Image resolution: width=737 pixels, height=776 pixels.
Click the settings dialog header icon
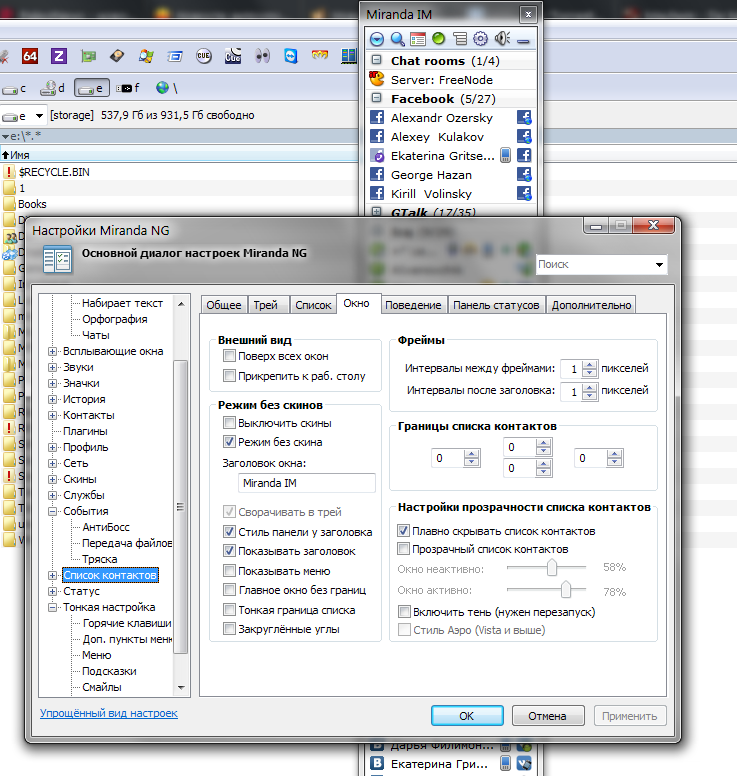57,259
